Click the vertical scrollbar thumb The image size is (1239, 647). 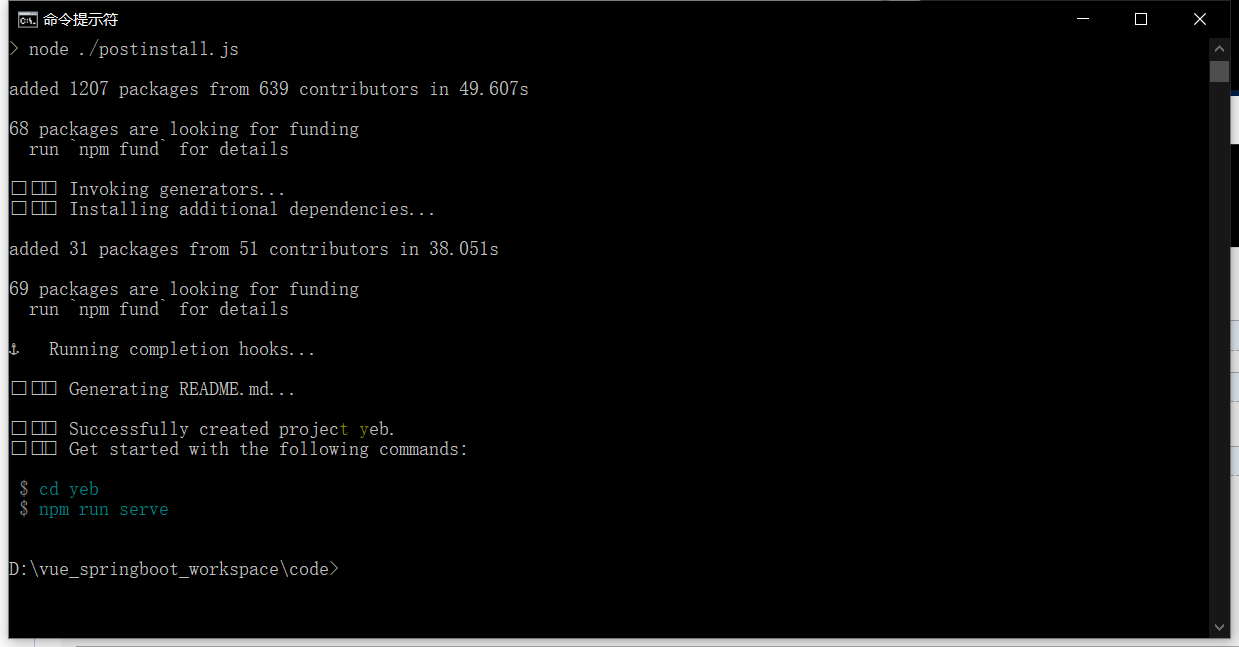pos(1219,71)
